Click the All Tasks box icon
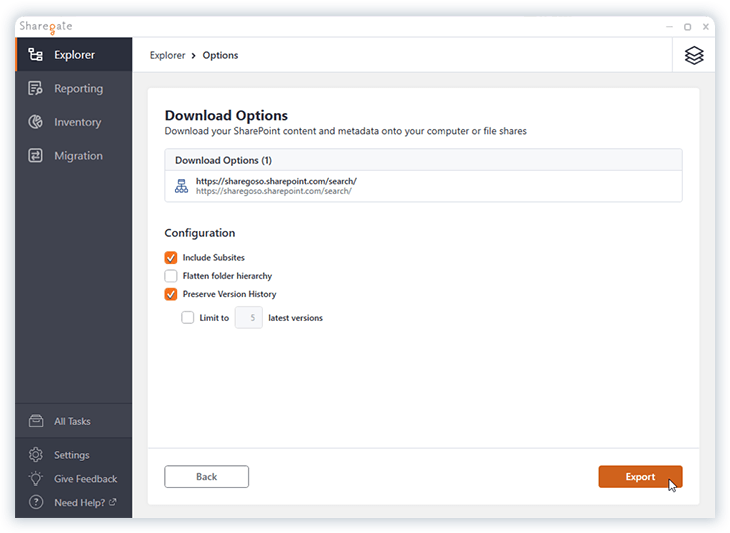The image size is (730, 533). (x=36, y=421)
